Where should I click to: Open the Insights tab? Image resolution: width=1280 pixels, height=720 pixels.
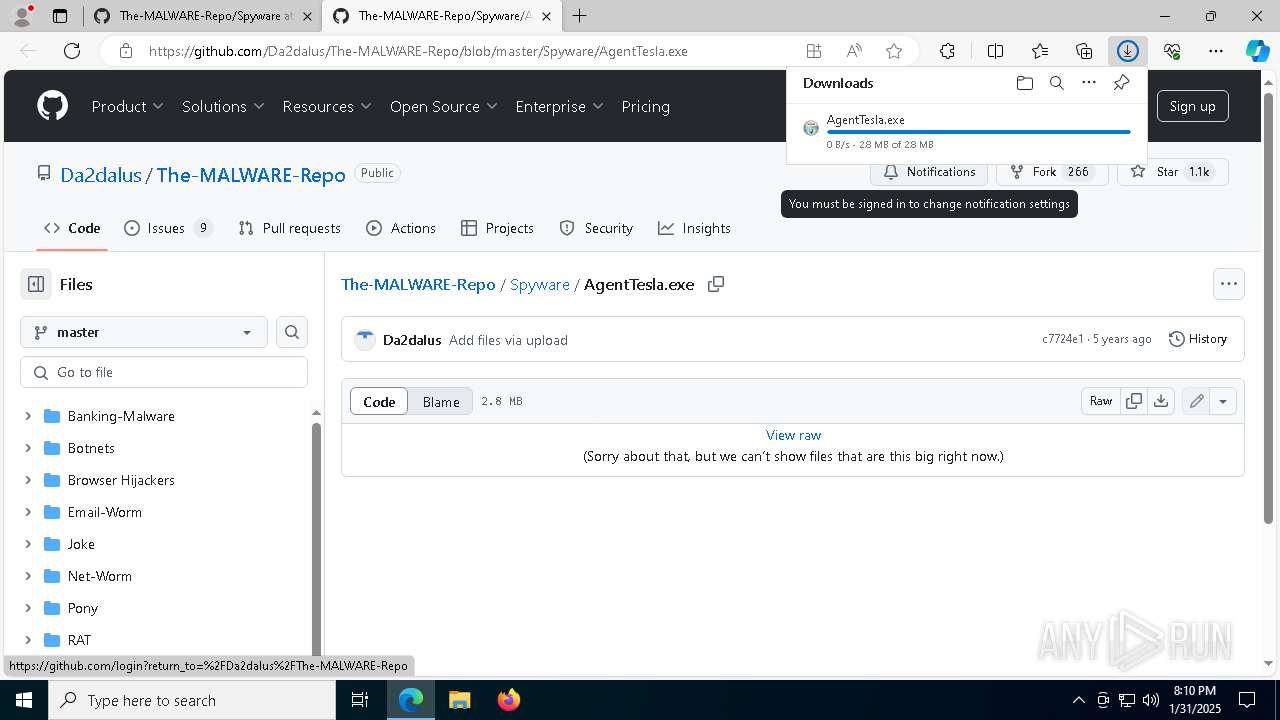tap(694, 228)
